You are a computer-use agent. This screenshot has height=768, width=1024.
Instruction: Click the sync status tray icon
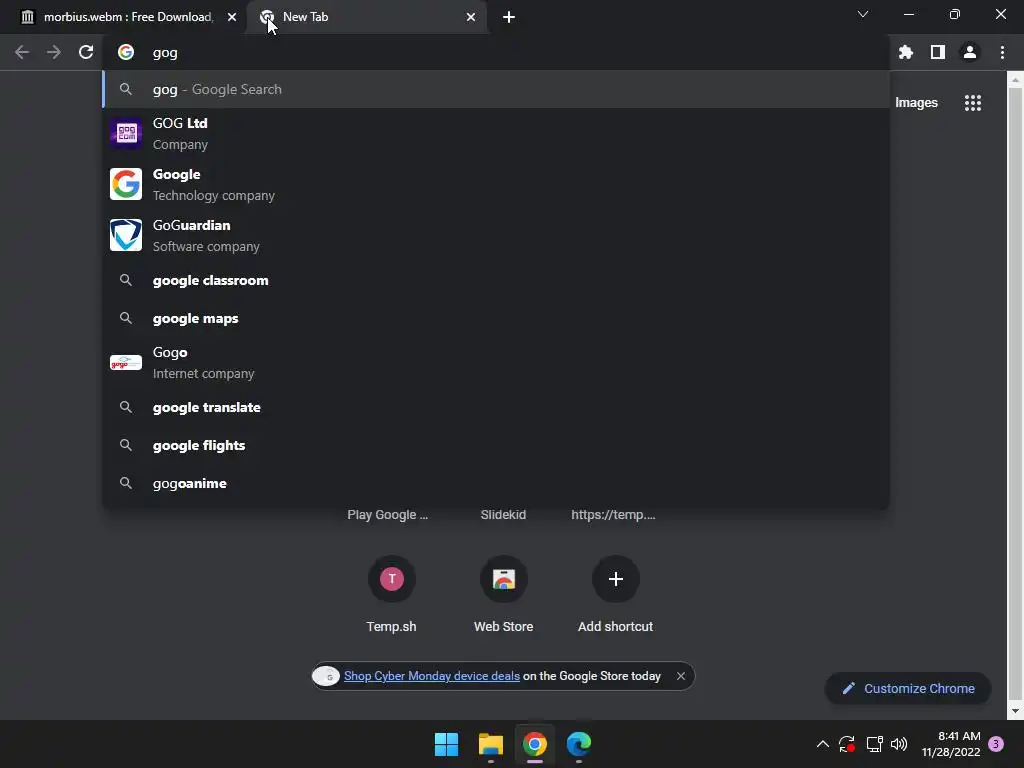847,744
